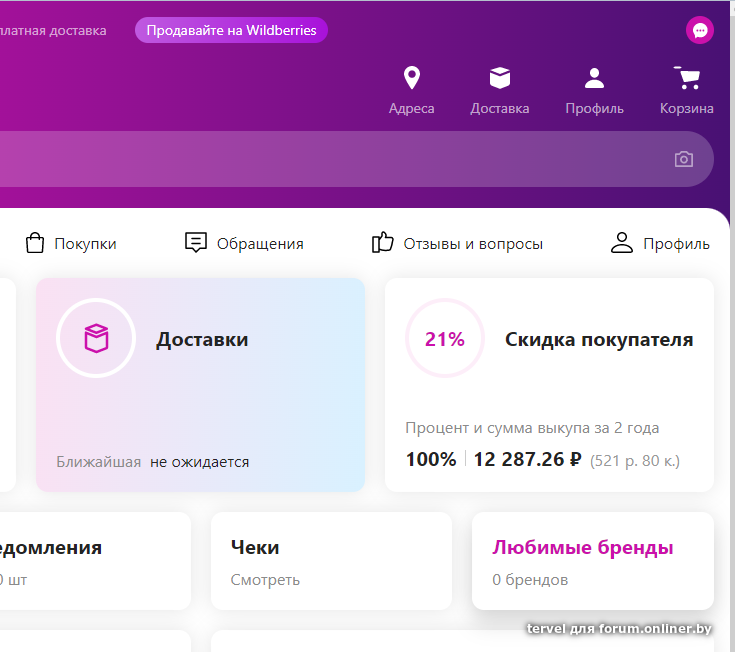The image size is (735, 652).
Task: Click the Адреса location pin icon
Action: coord(412,78)
